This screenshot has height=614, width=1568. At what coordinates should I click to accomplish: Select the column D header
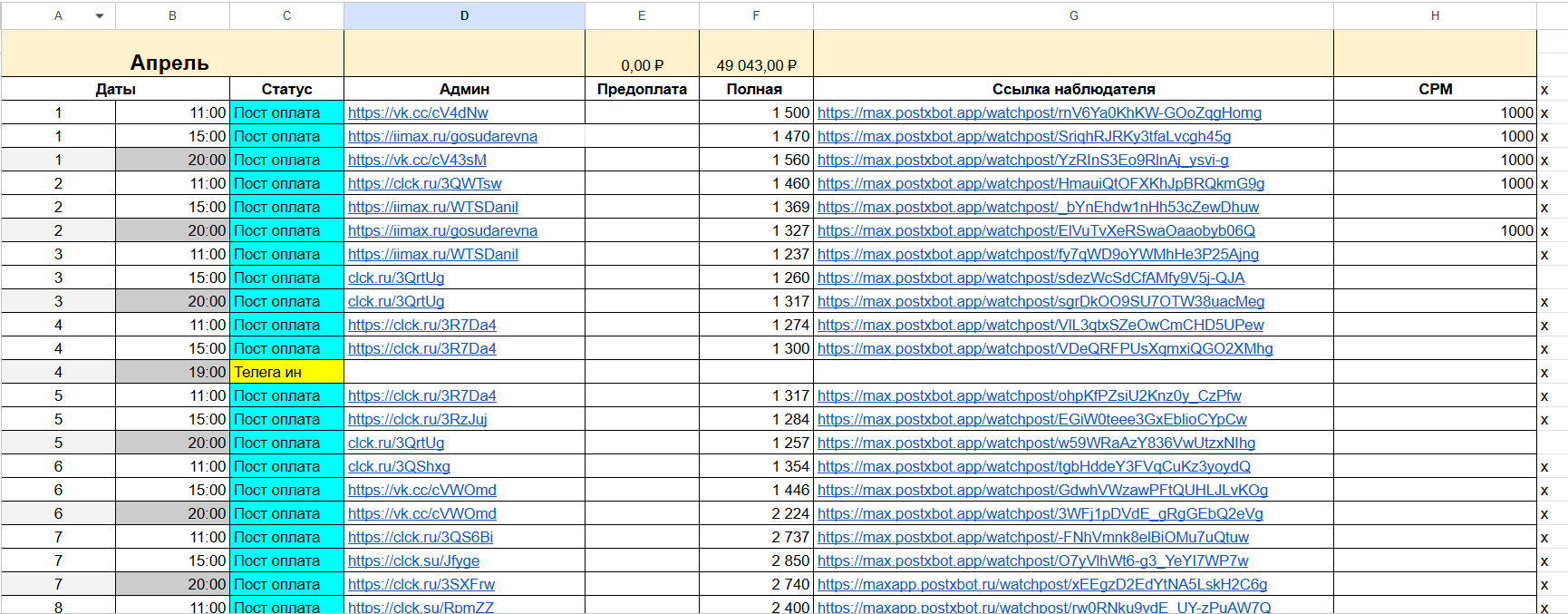[464, 15]
